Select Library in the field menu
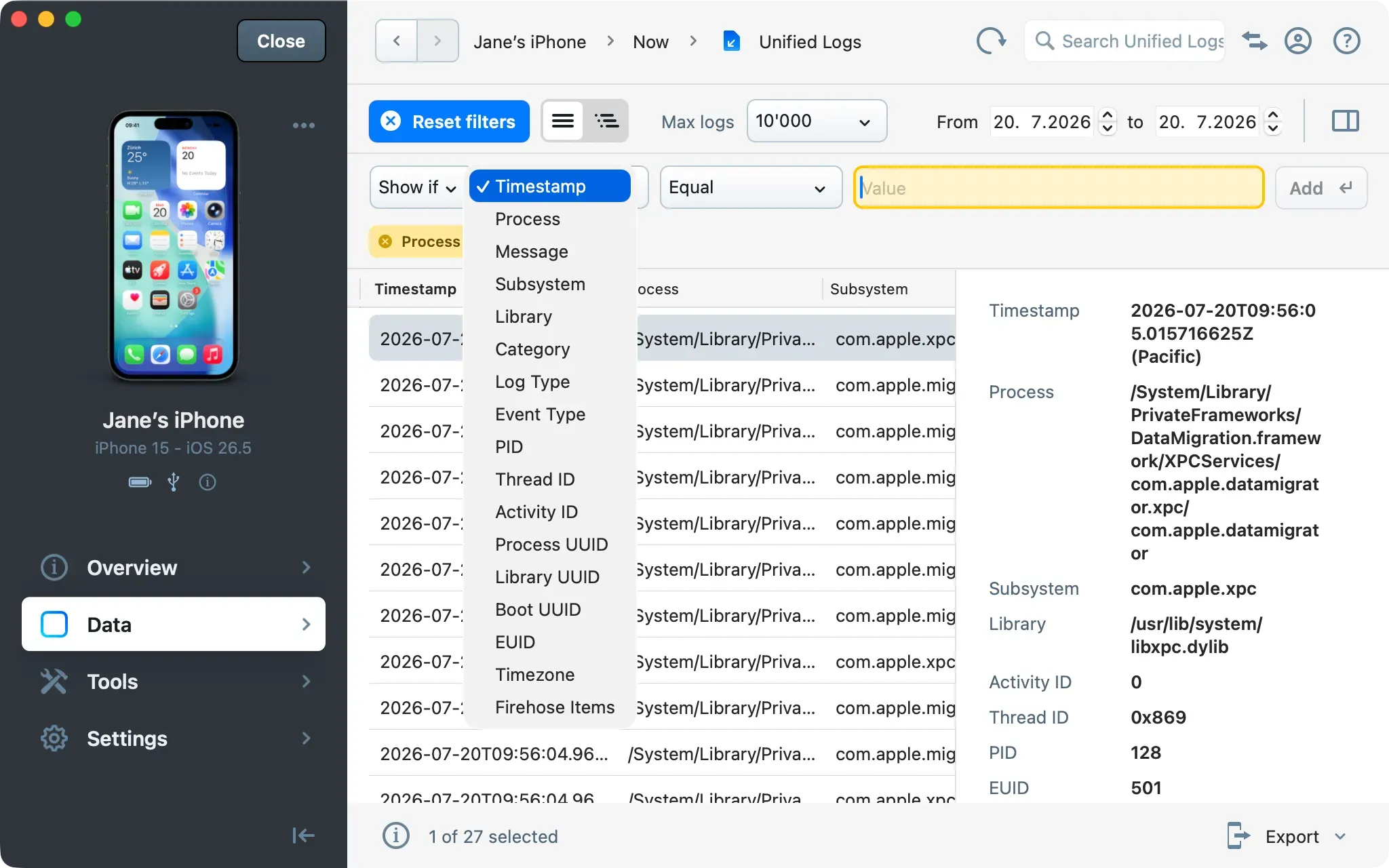Screen dimensions: 1389x868 pyautogui.click(x=550, y=317)
